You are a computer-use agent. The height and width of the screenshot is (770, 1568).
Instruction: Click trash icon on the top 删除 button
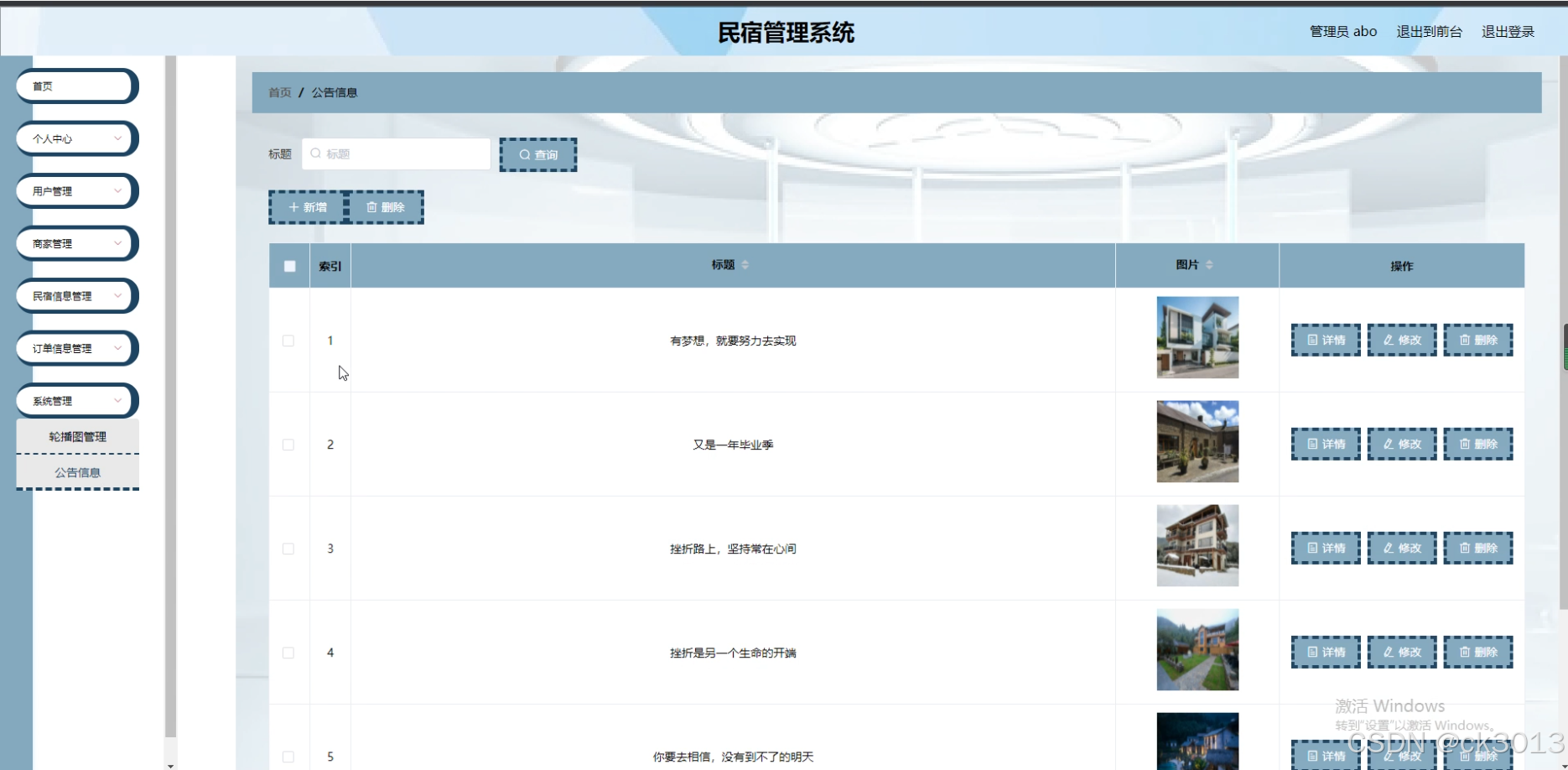pos(371,207)
